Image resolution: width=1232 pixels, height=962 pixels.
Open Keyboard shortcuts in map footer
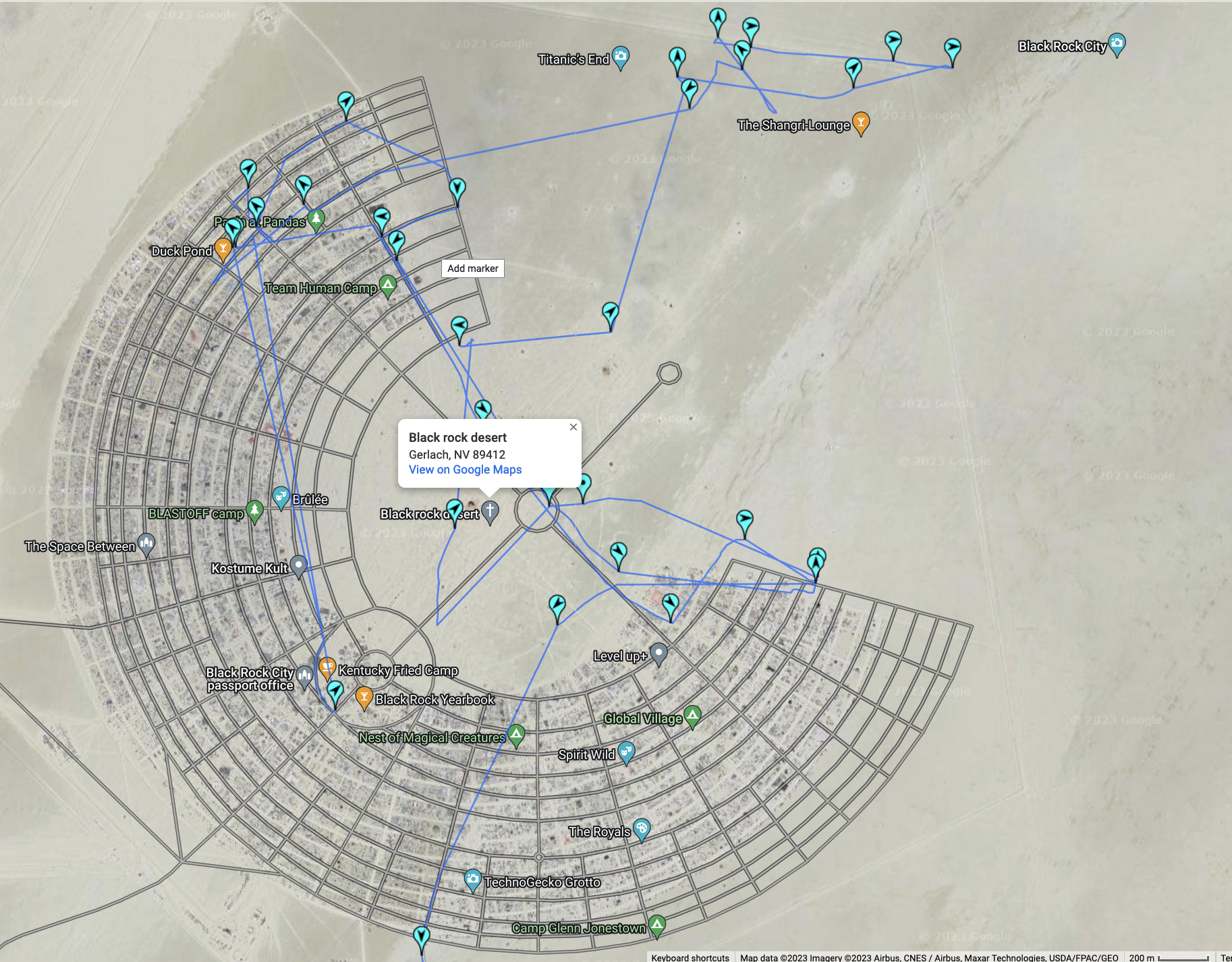690,957
